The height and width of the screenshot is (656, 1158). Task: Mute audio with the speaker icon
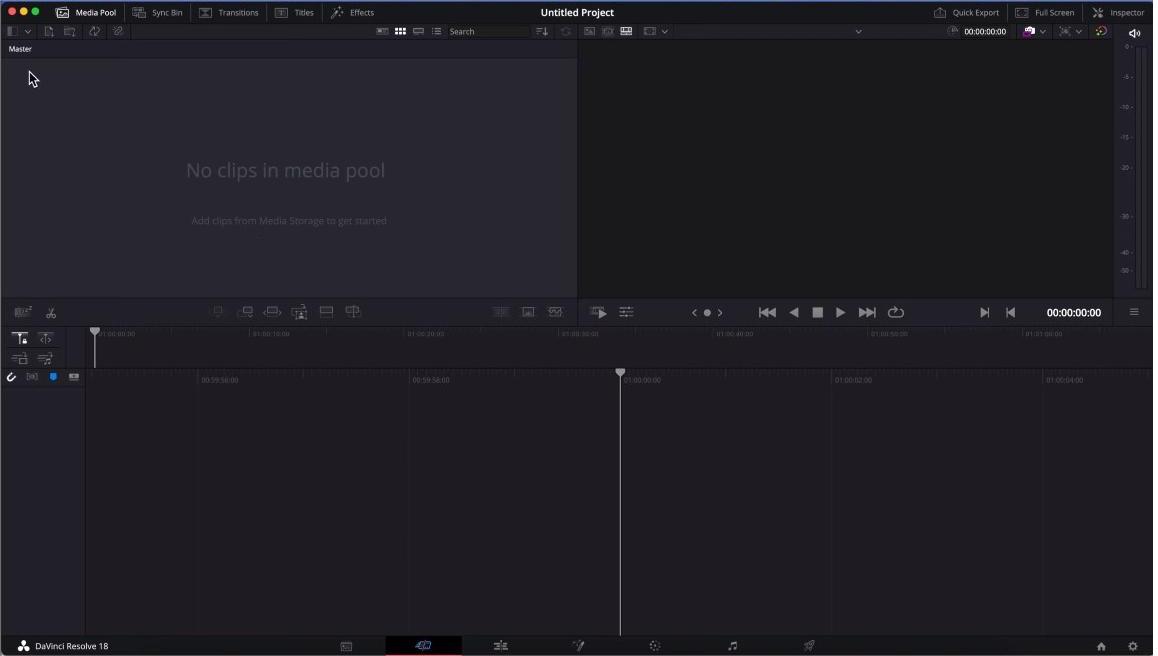pos(1134,33)
